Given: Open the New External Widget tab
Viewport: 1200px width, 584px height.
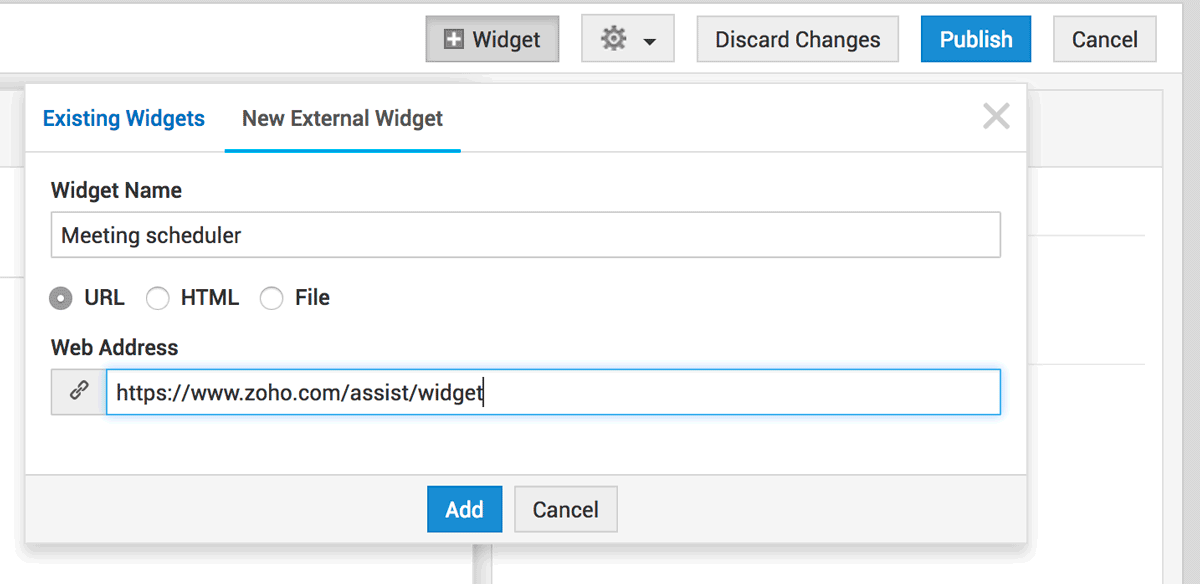Looking at the screenshot, I should coord(343,118).
